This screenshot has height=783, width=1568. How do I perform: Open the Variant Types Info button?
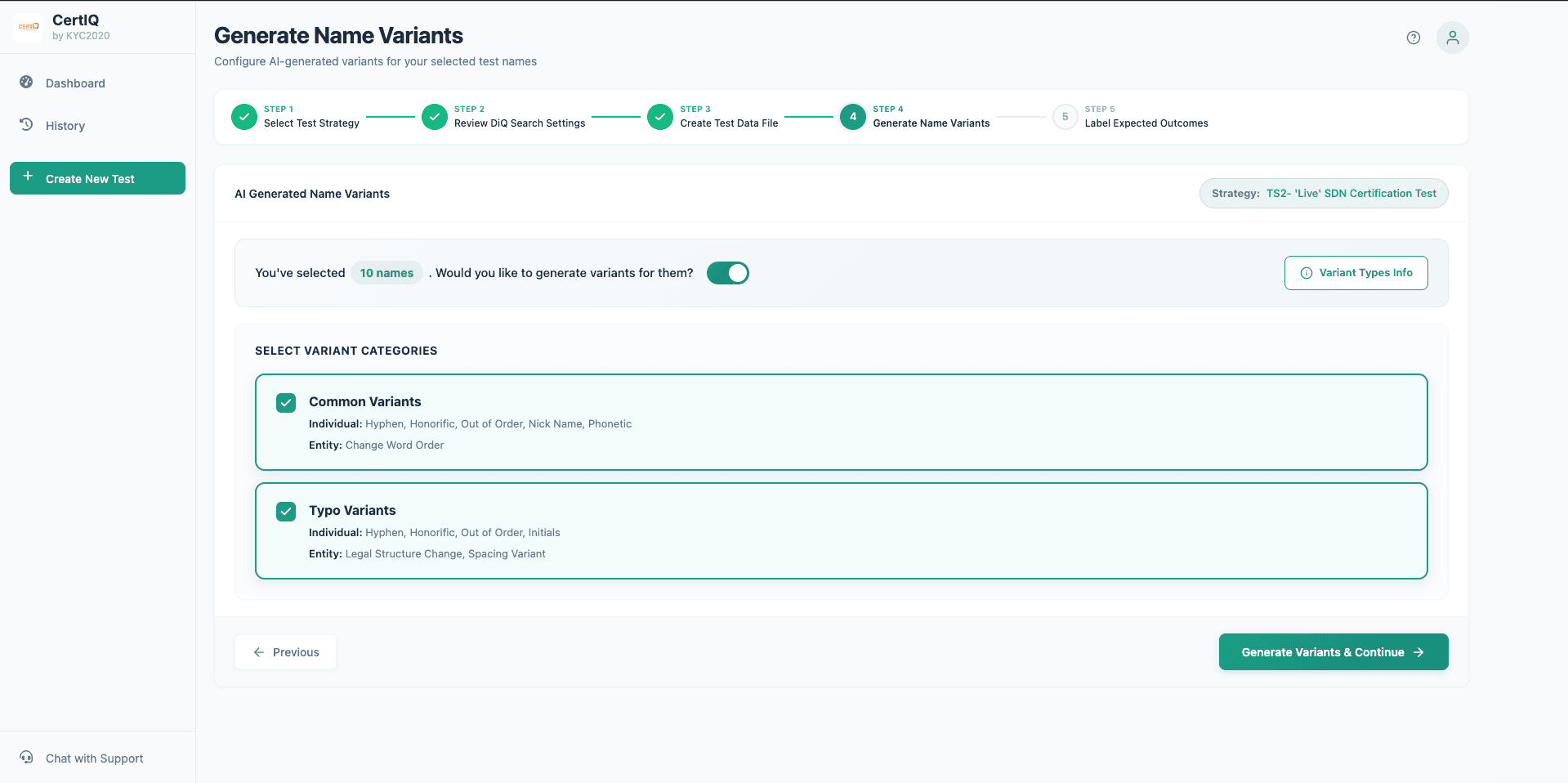pyautogui.click(x=1356, y=273)
